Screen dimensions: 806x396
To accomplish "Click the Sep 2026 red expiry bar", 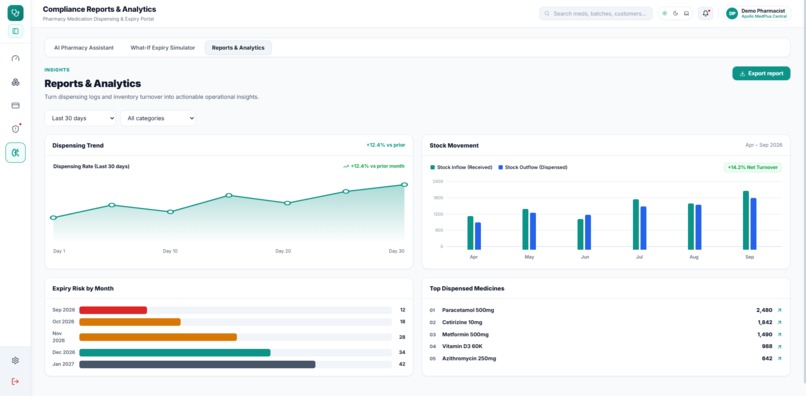I will click(x=113, y=310).
